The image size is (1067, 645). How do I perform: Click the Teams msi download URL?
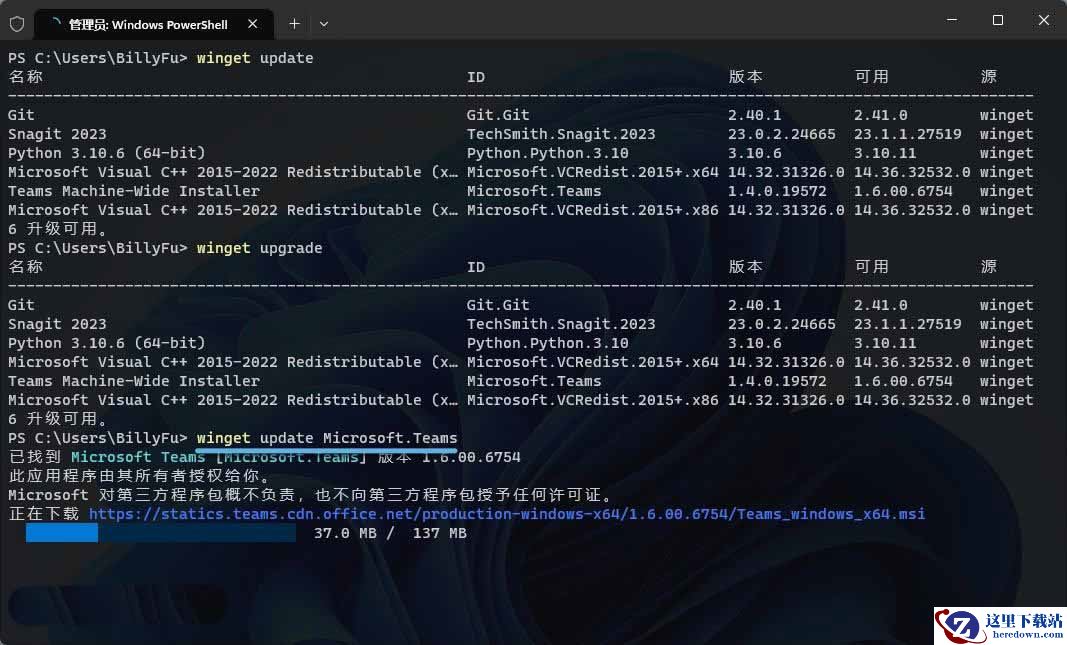(507, 514)
